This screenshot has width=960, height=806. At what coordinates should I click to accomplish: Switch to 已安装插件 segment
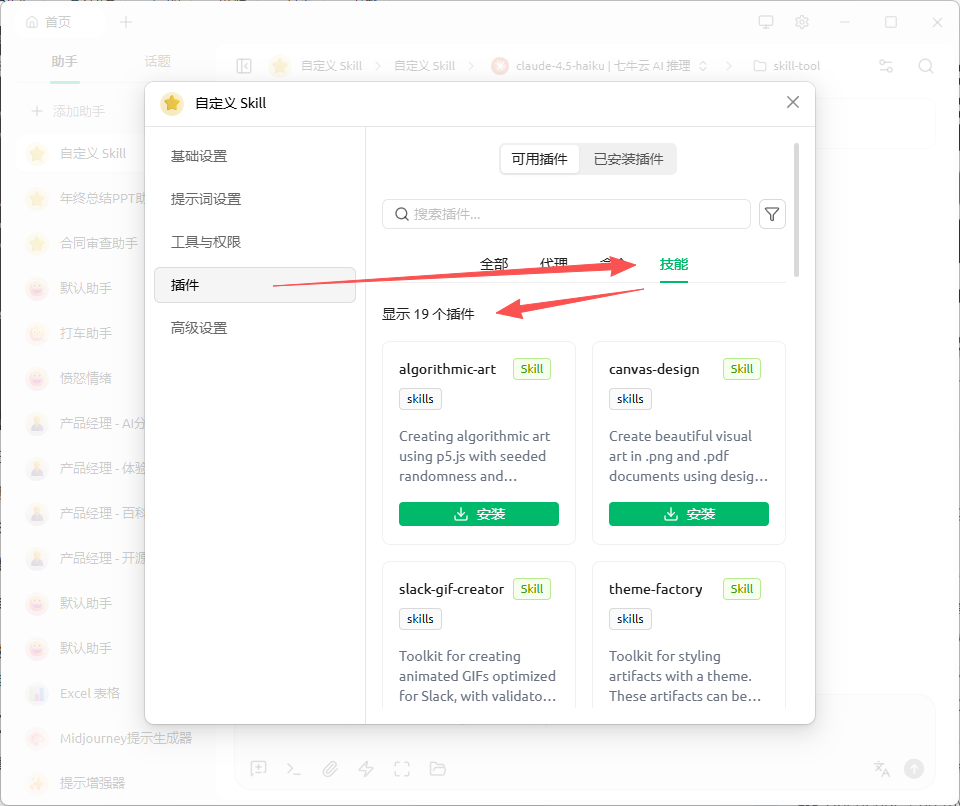pos(628,159)
